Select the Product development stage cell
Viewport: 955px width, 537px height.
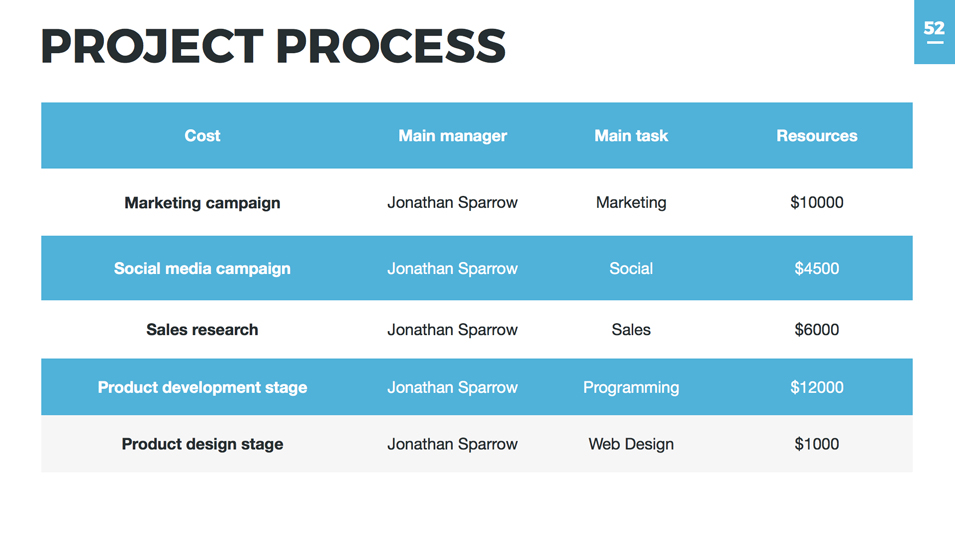point(202,388)
